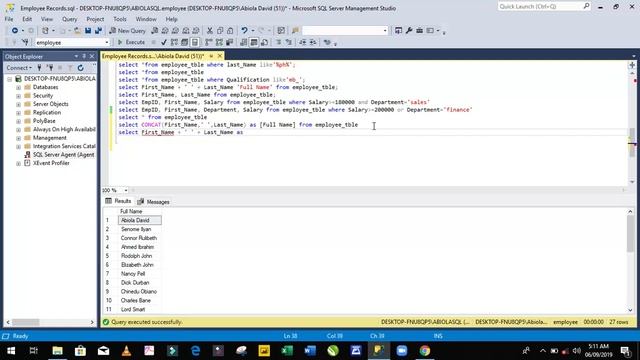Image resolution: width=640 pixels, height=360 pixels.
Task: Click the Comment out selected lines icon
Action: point(278,42)
